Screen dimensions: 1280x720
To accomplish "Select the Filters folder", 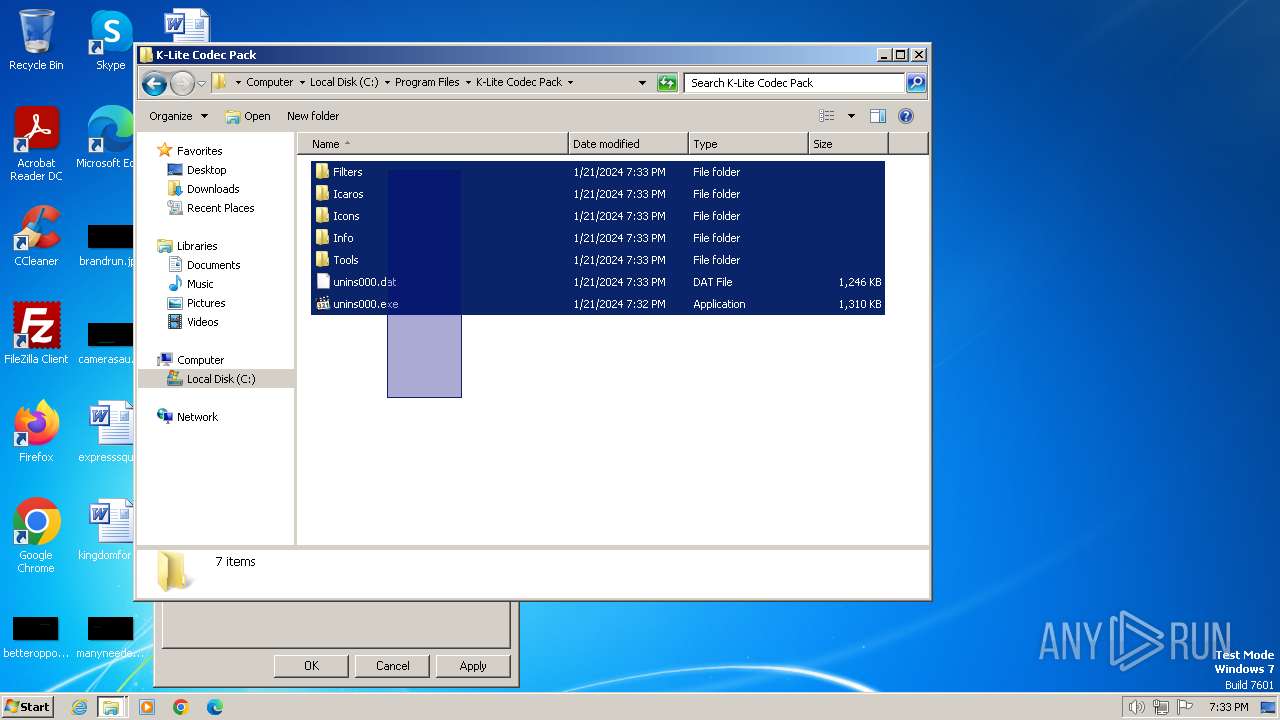I will pos(597,172).
